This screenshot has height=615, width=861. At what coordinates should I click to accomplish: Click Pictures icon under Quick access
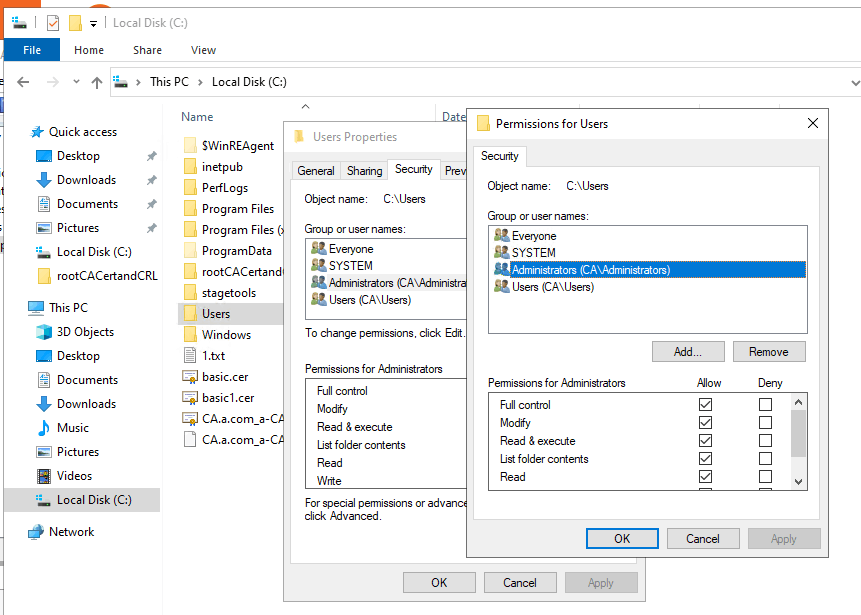pyautogui.click(x=43, y=228)
